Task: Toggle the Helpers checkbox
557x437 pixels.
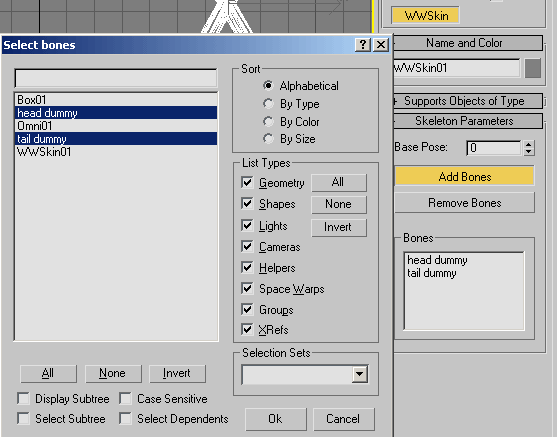Action: coord(247,267)
